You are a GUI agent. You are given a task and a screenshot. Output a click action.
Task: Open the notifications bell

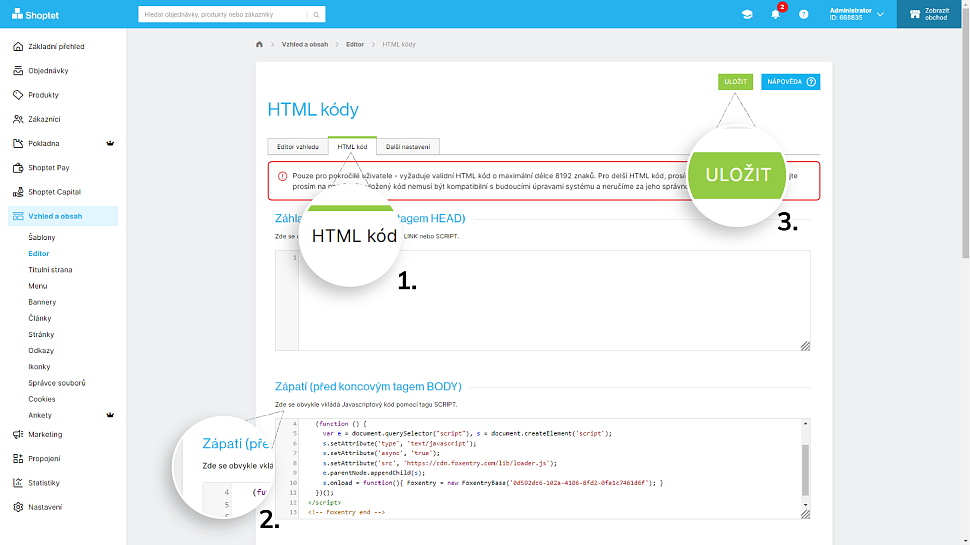click(x=775, y=14)
